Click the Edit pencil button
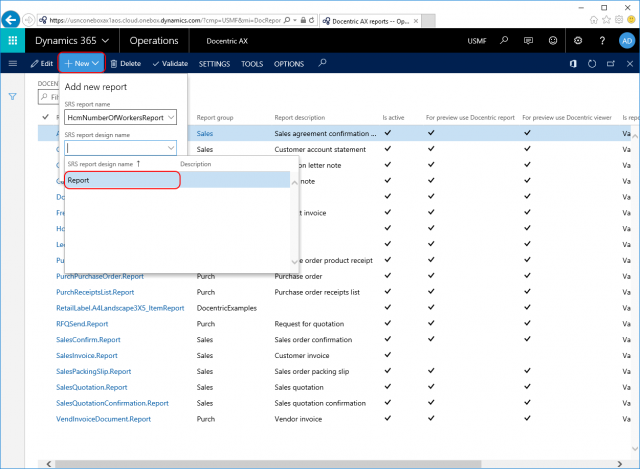The height and width of the screenshot is (469, 640). pyautogui.click(x=42, y=63)
